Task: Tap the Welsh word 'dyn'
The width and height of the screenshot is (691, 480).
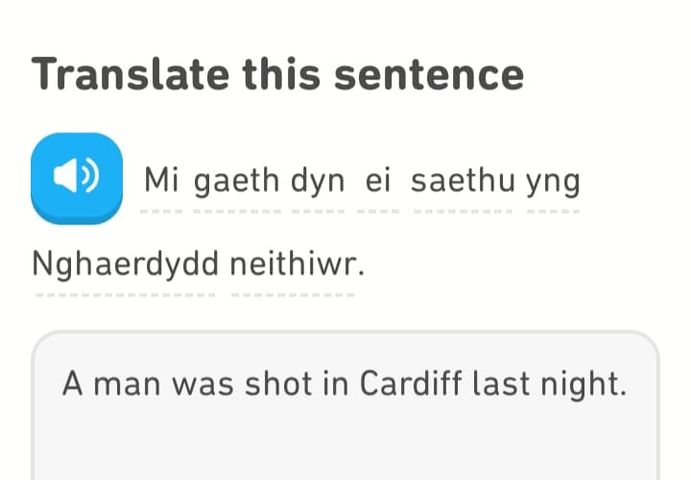Action: 318,181
